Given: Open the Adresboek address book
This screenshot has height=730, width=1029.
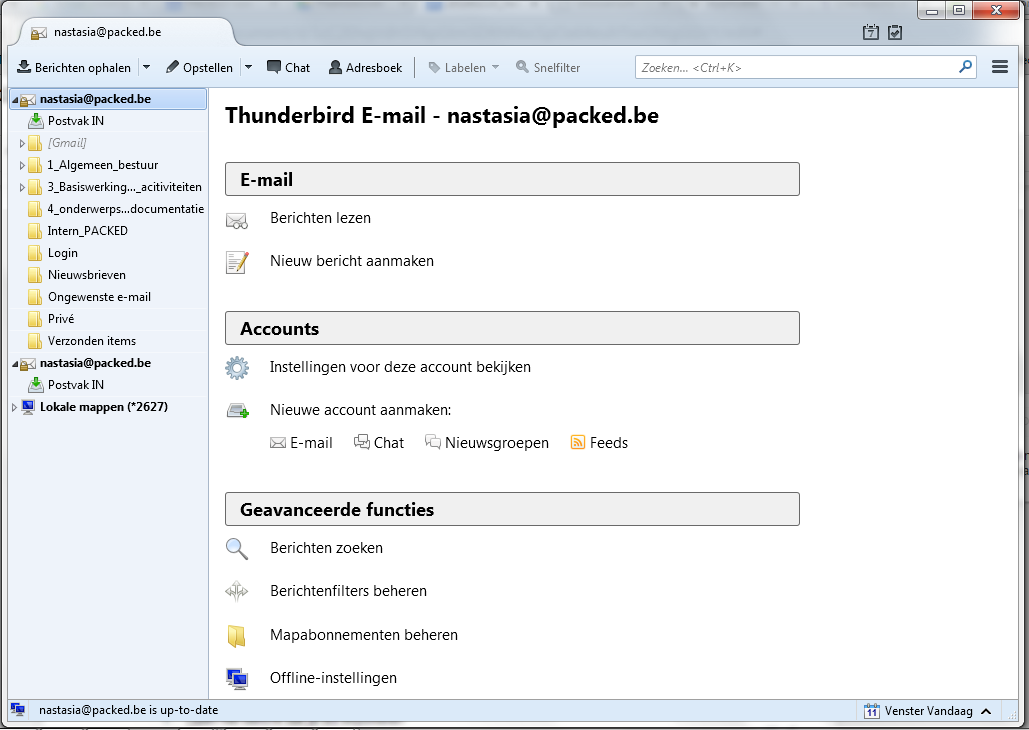Looking at the screenshot, I should point(365,68).
